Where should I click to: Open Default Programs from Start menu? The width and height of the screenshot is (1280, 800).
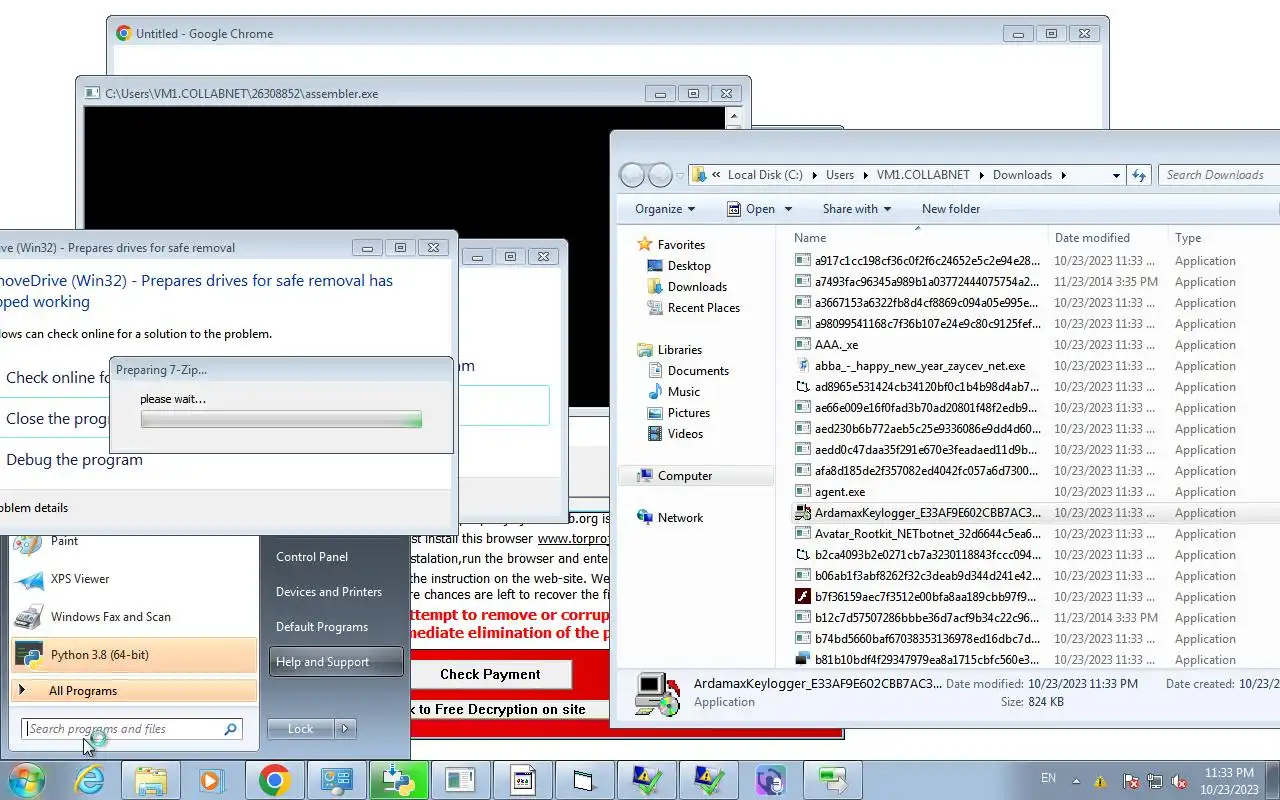click(x=322, y=627)
